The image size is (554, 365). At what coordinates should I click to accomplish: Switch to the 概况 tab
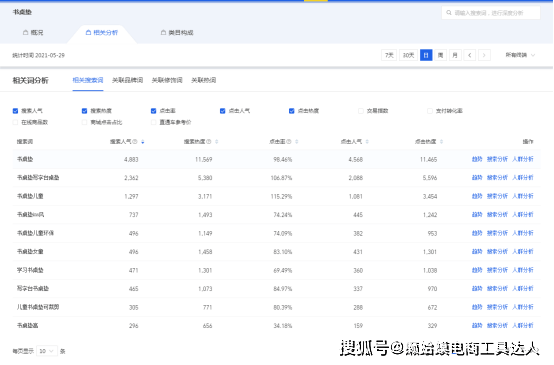pos(33,33)
